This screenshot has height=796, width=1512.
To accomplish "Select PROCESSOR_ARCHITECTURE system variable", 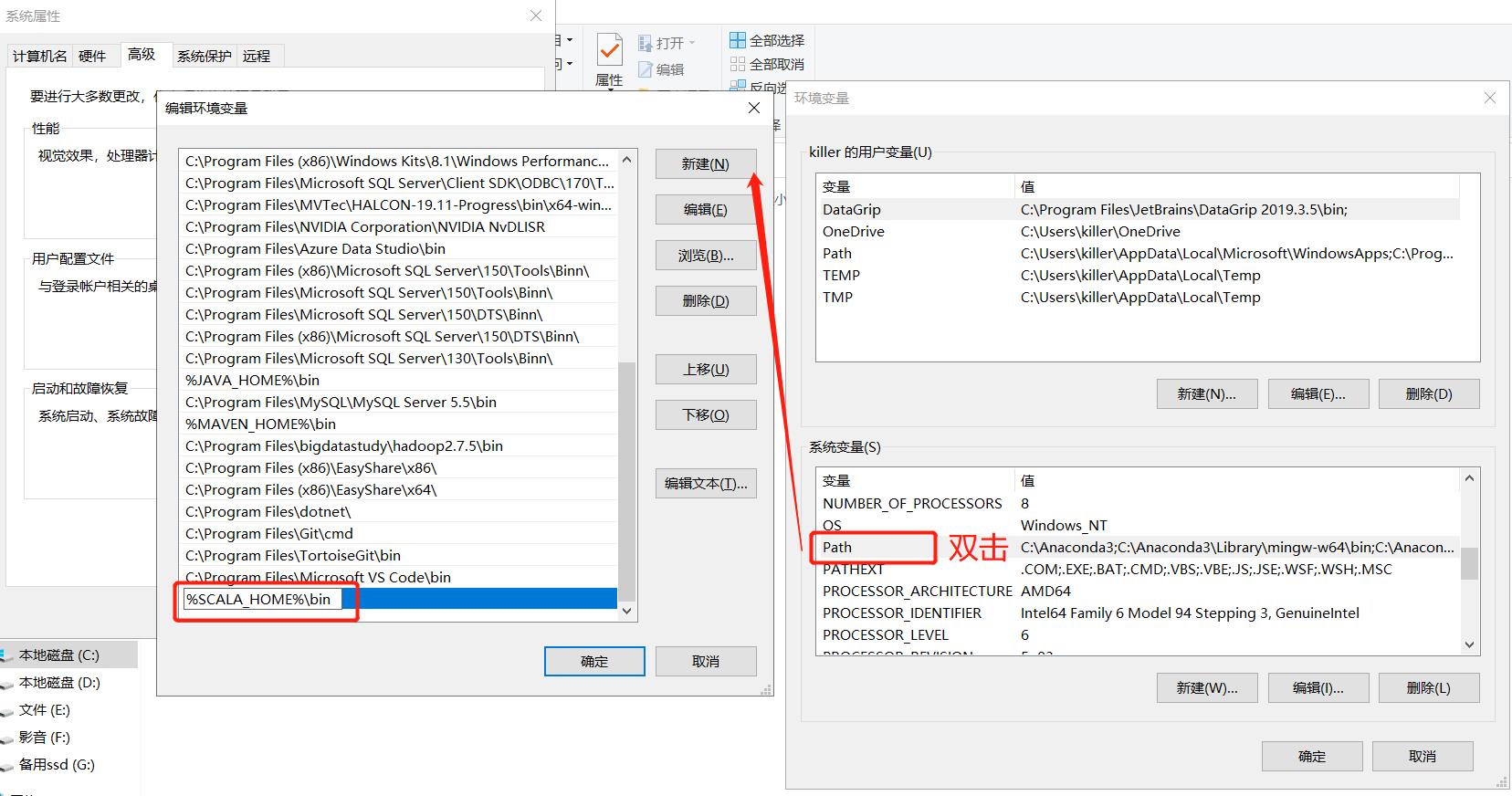I will pyautogui.click(x=1139, y=592).
